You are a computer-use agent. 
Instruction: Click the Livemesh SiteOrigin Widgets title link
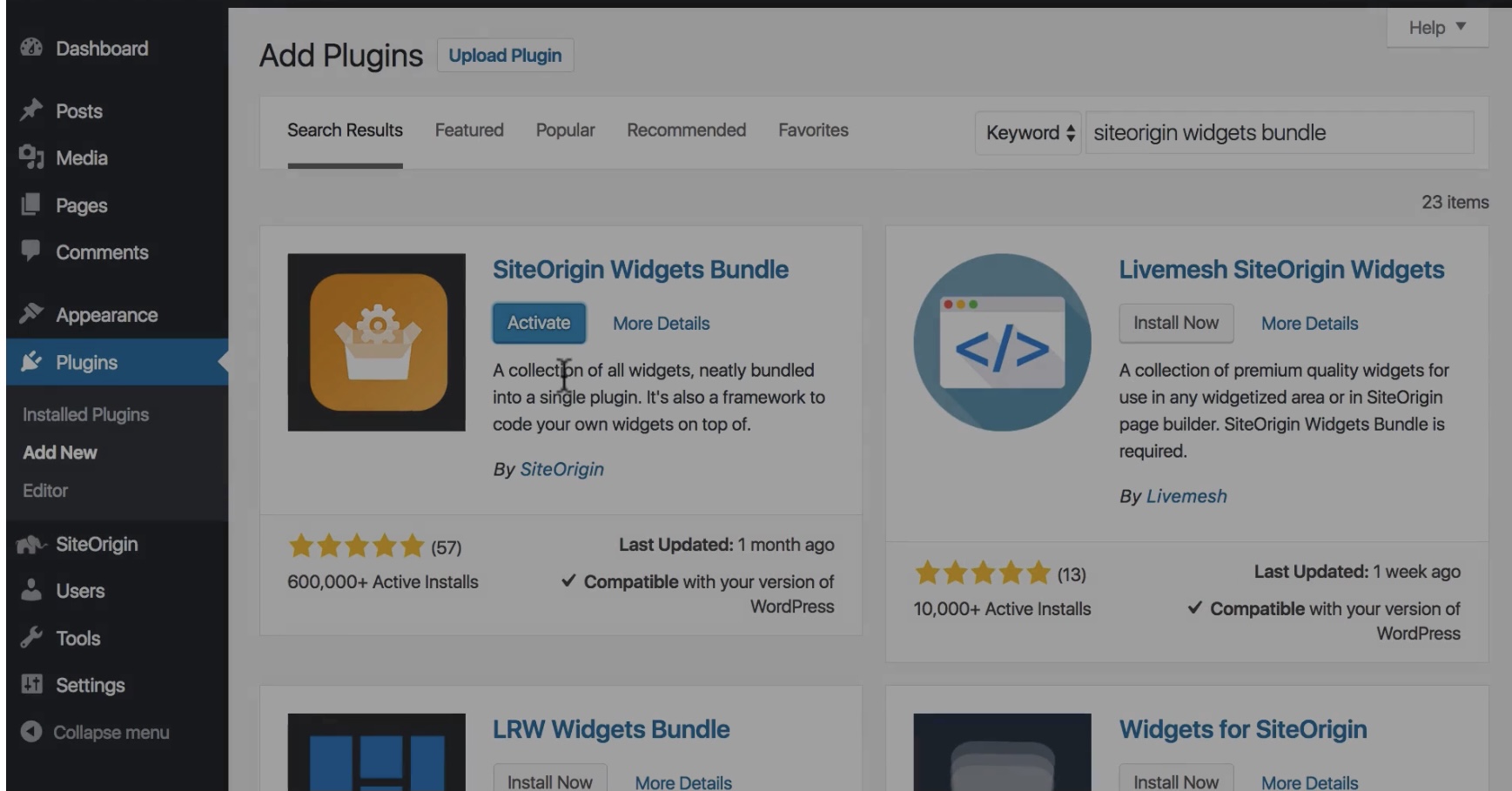pos(1281,270)
